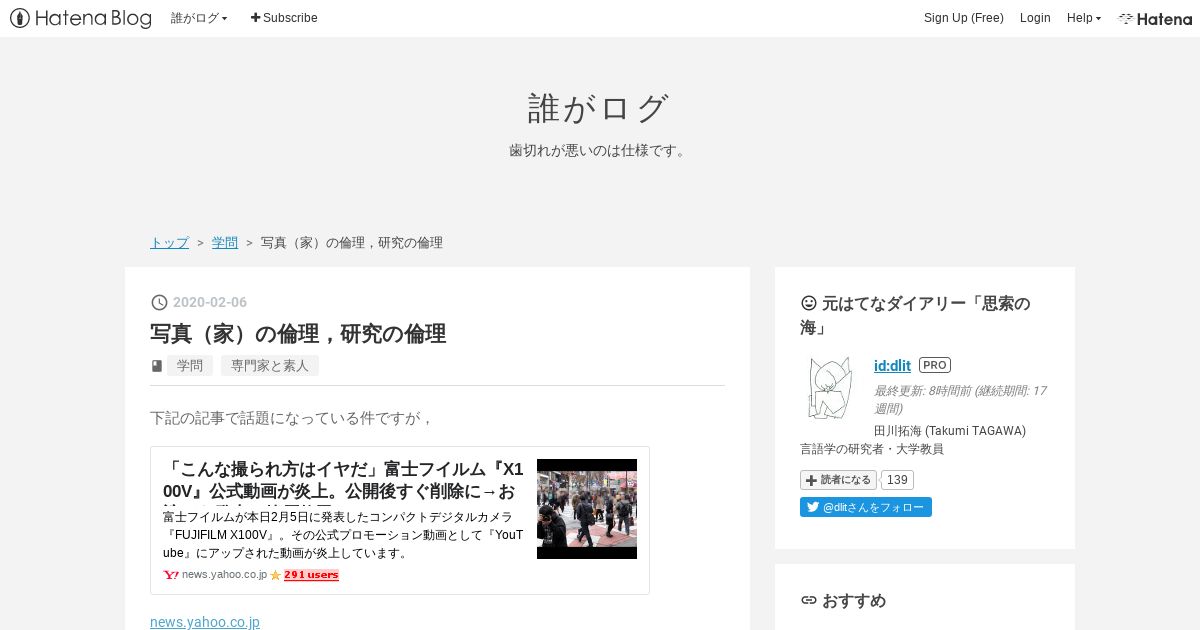Click the 最終更新: 8時間前 status text
The height and width of the screenshot is (630, 1200).
960,399
